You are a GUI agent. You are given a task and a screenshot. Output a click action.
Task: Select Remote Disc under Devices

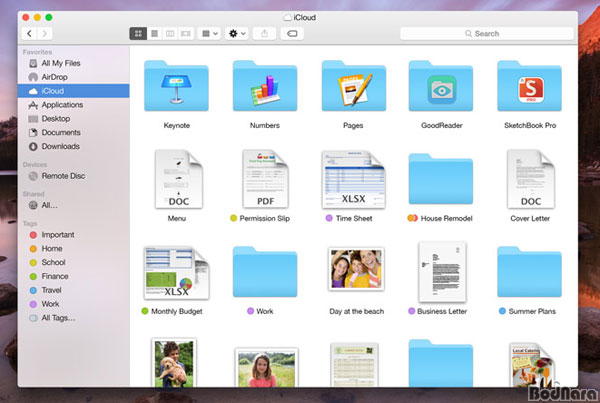point(73,176)
